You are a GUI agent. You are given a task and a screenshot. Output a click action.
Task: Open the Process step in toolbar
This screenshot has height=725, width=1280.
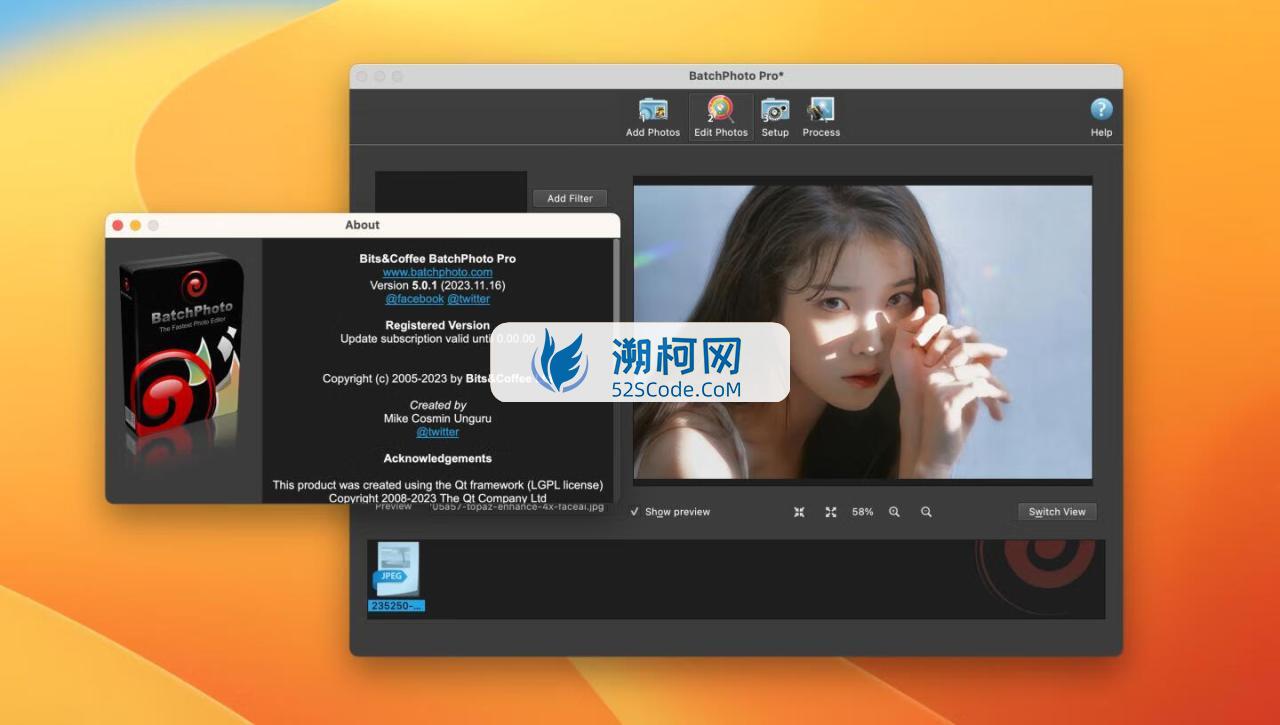click(821, 117)
